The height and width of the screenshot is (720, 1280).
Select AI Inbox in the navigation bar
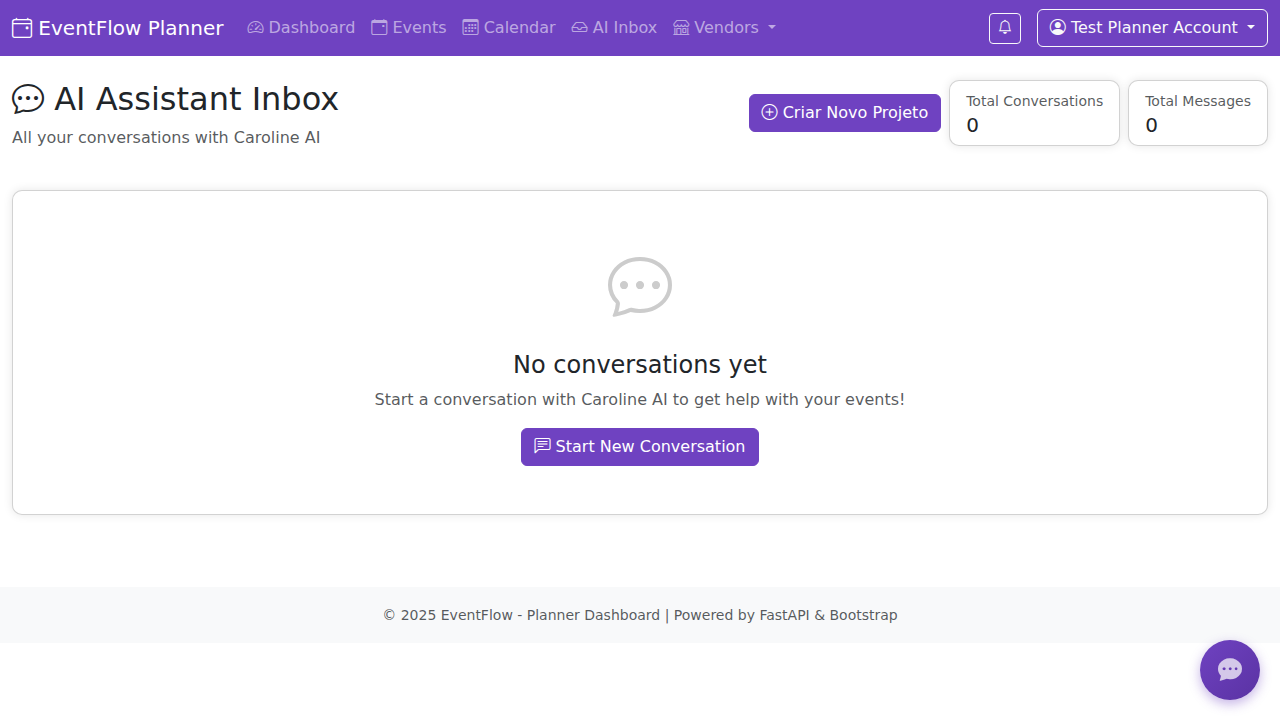614,28
